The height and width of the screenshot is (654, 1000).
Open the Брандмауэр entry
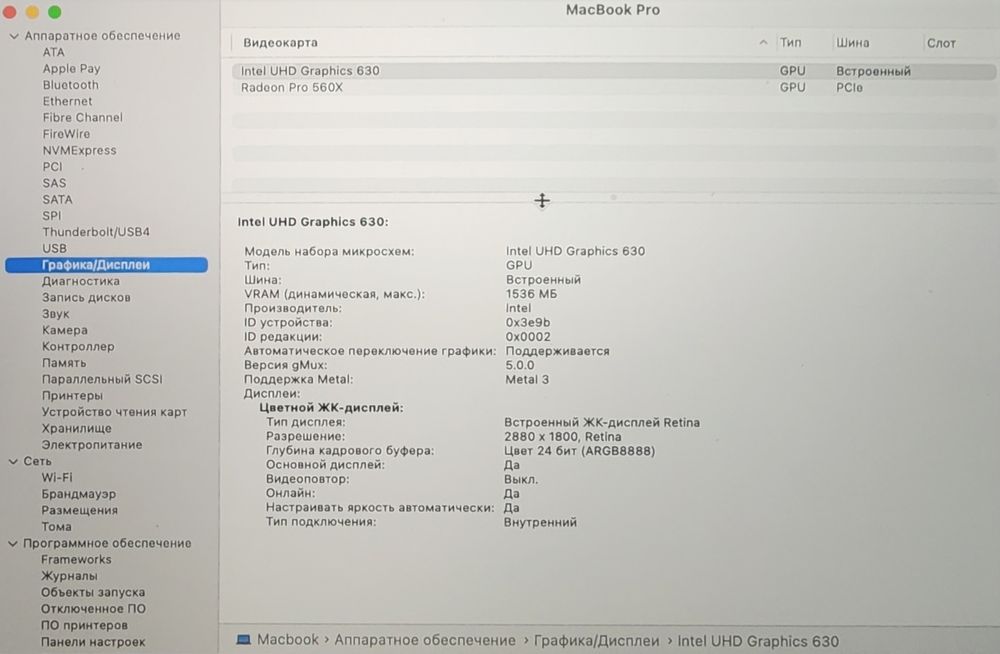click(x=79, y=494)
